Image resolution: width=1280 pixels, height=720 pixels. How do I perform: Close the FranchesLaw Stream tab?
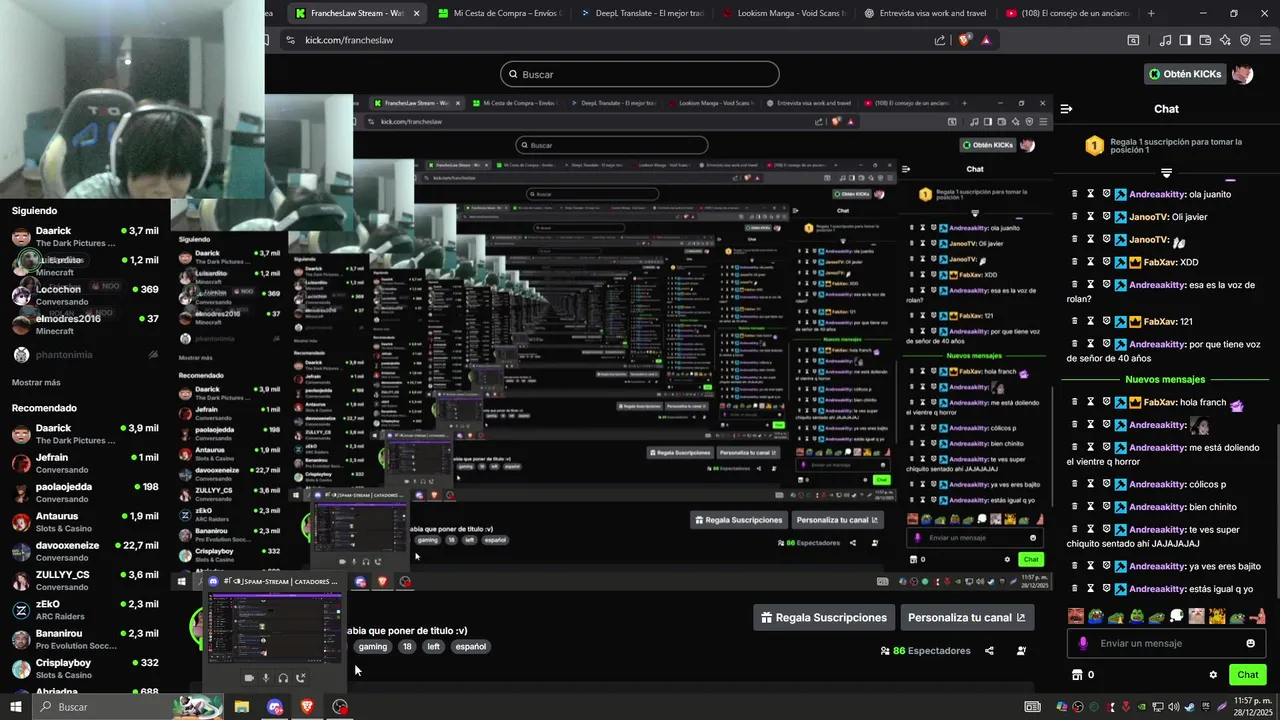pyautogui.click(x=416, y=13)
